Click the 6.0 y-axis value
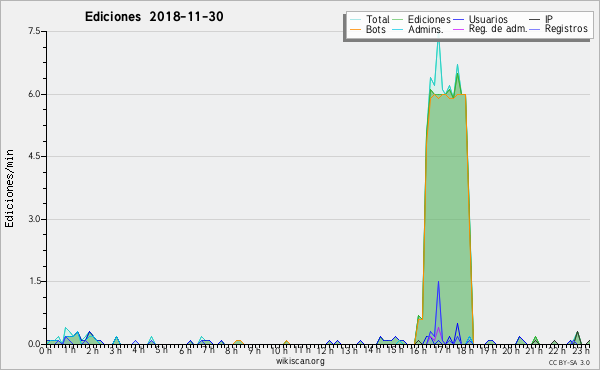 coord(34,94)
